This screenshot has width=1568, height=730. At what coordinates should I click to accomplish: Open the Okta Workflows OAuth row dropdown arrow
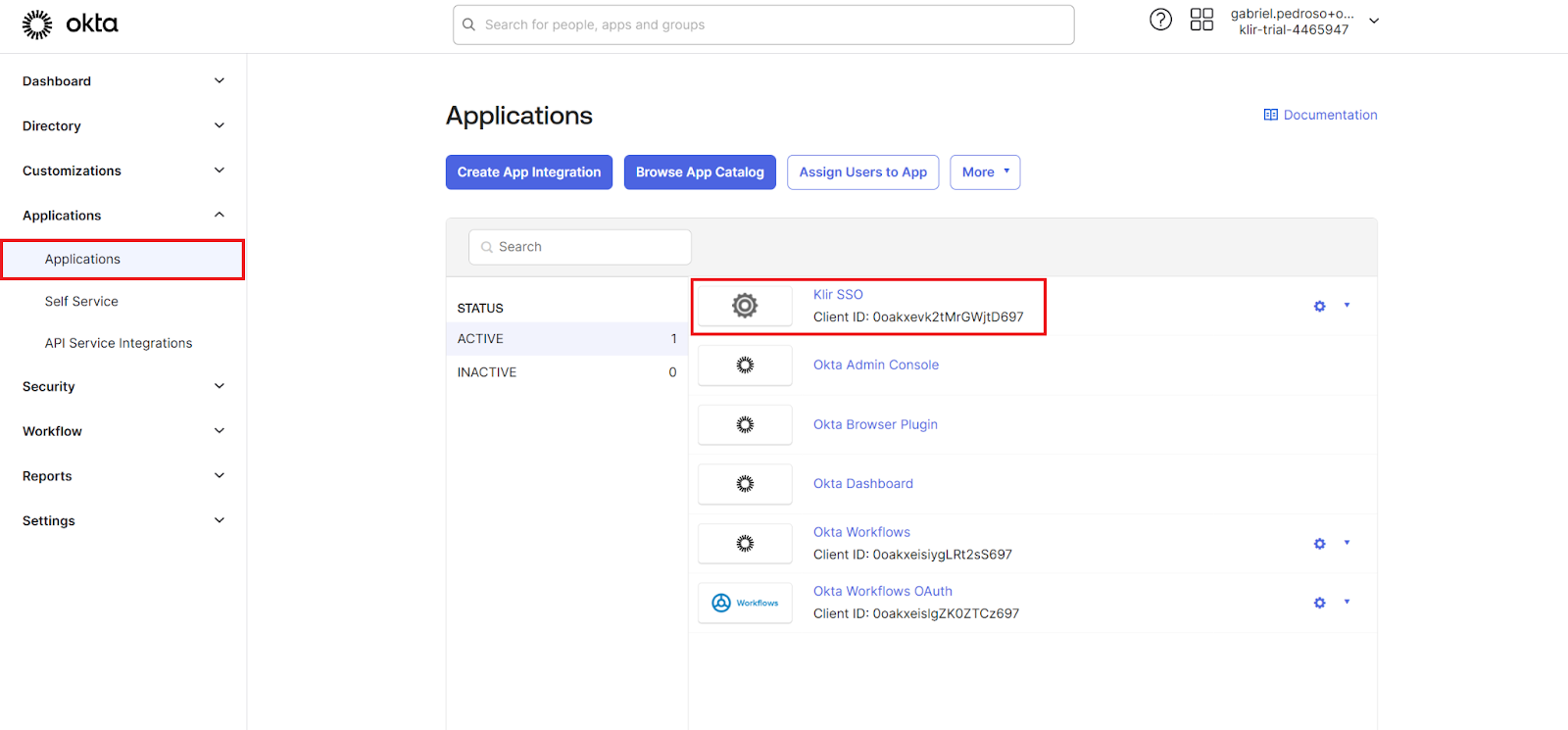point(1347,602)
